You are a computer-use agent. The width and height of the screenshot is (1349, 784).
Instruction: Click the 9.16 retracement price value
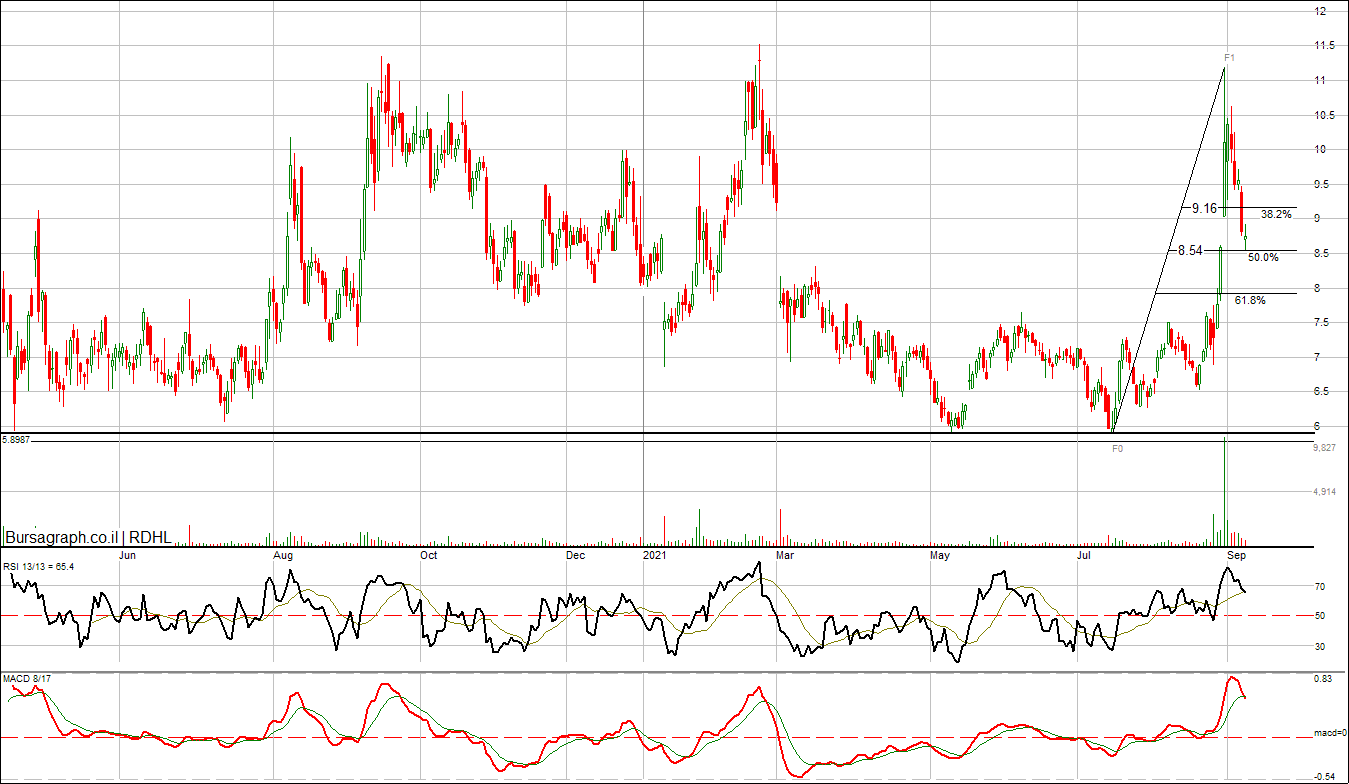1204,208
